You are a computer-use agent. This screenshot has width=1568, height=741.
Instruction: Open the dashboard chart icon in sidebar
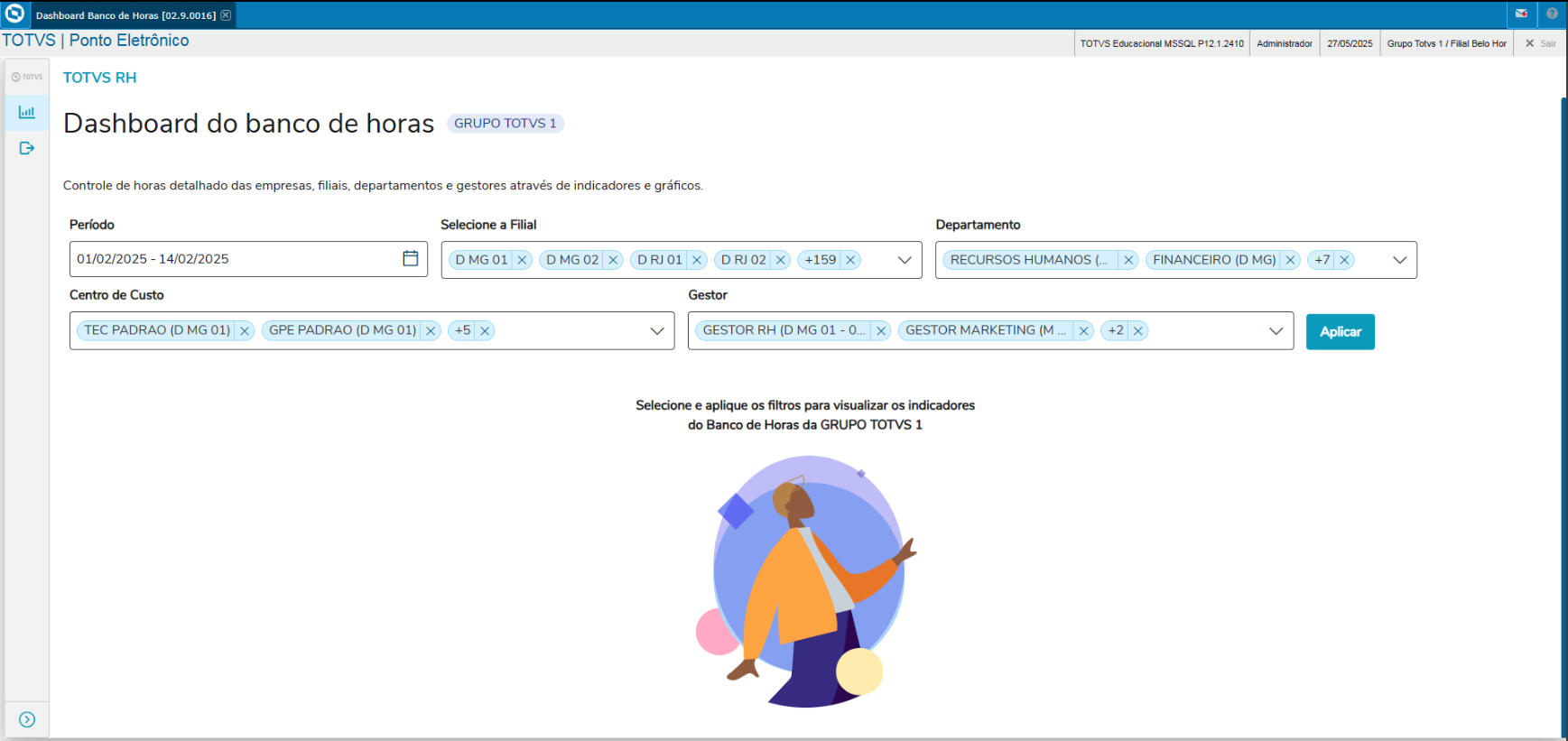pyautogui.click(x=27, y=113)
